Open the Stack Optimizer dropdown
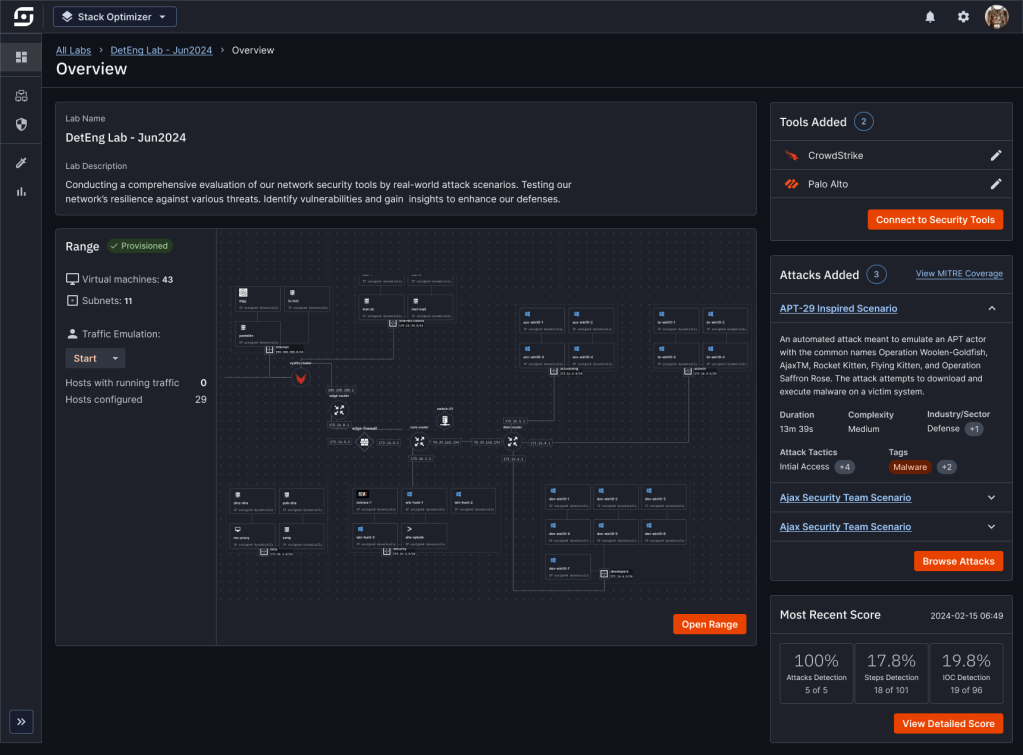 coord(114,17)
